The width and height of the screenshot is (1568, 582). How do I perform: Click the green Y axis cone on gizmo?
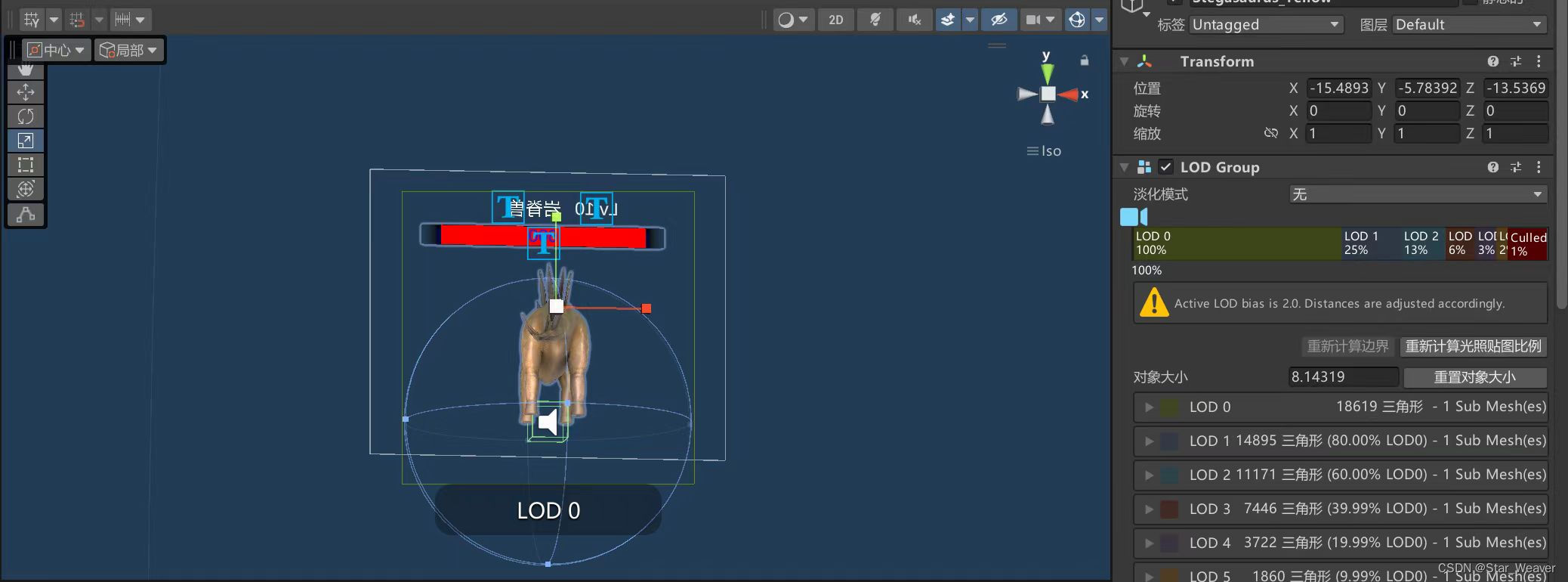tap(1048, 73)
